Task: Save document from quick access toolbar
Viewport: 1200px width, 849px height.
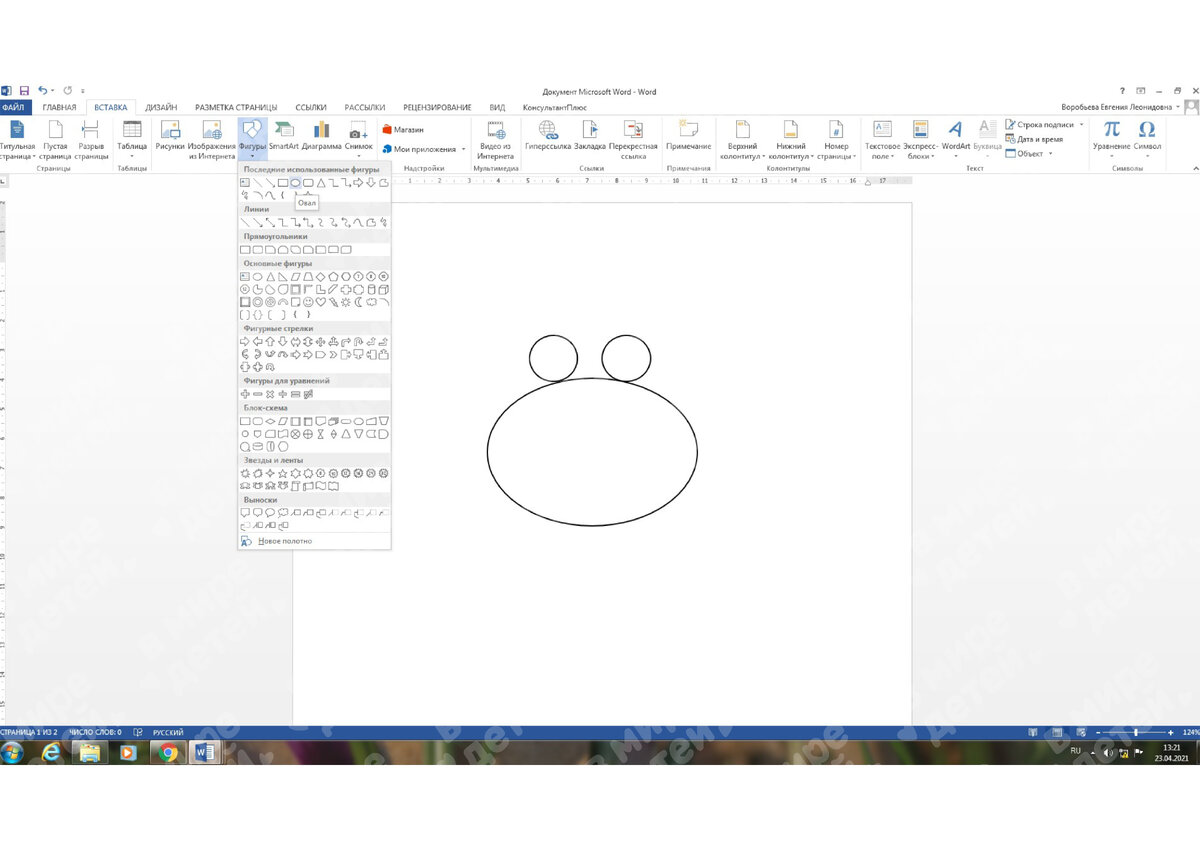Action: pos(24,91)
